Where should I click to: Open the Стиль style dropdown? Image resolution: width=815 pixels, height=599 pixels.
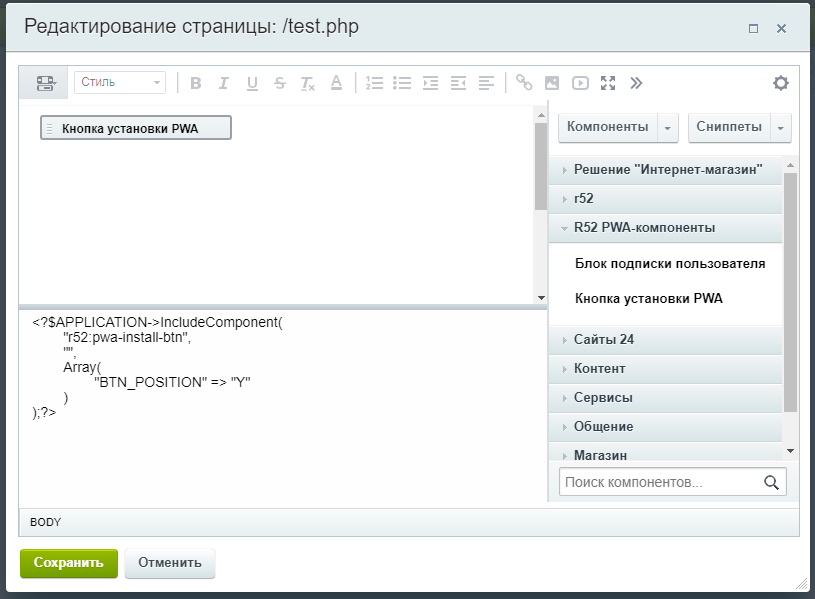tap(120, 83)
